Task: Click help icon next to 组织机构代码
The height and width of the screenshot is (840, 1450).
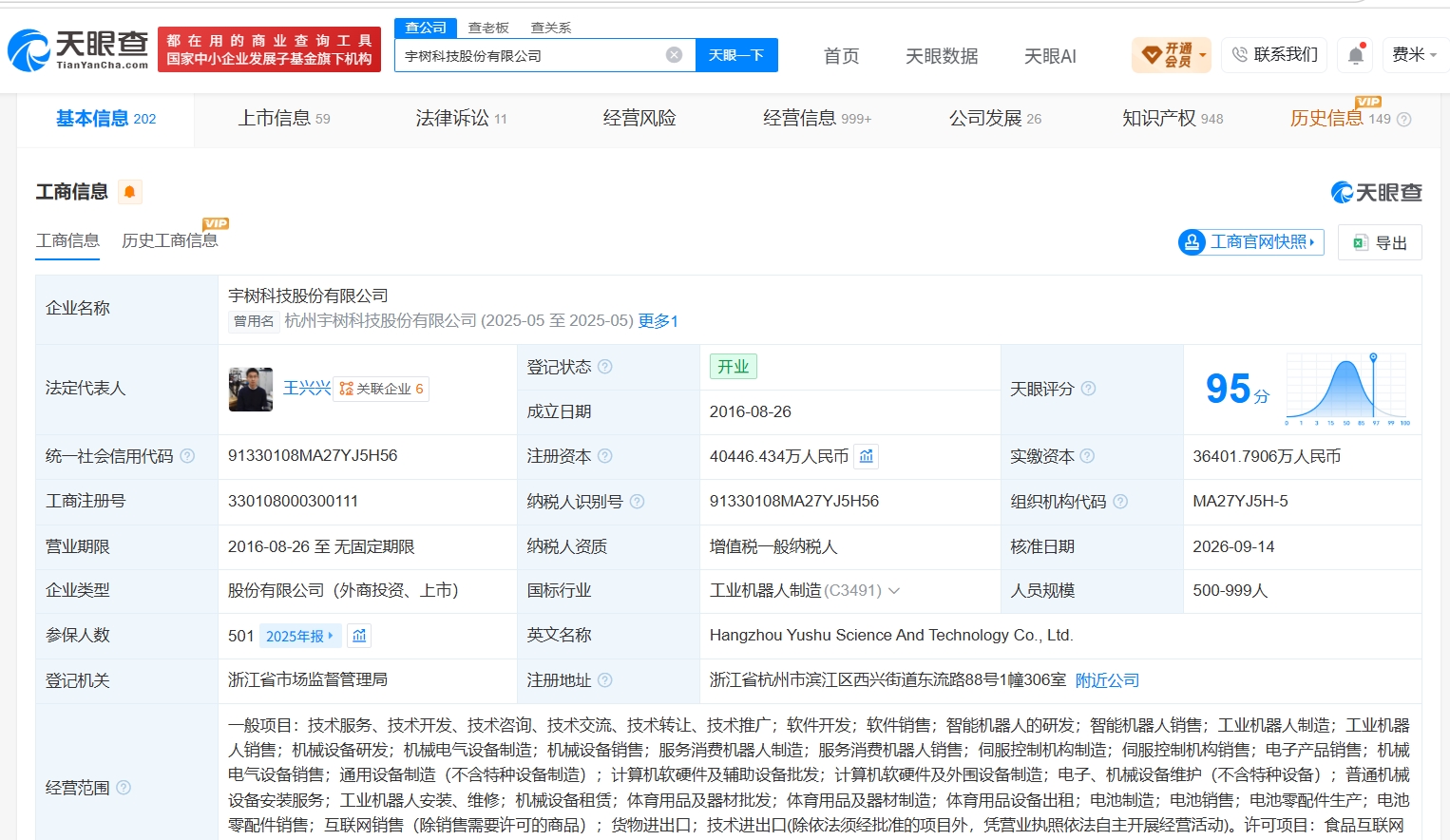Action: (x=1120, y=502)
